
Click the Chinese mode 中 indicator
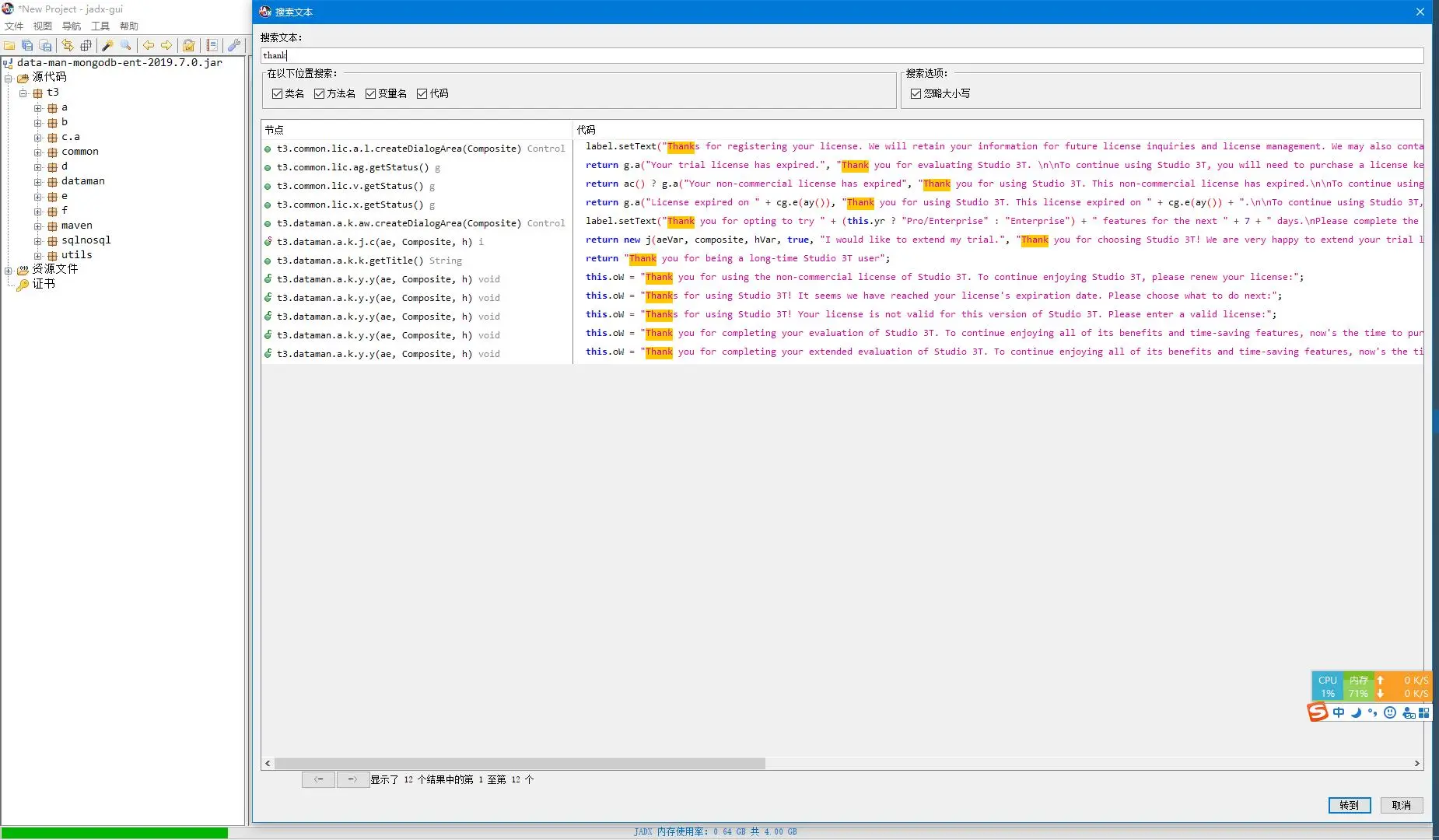[x=1339, y=712]
